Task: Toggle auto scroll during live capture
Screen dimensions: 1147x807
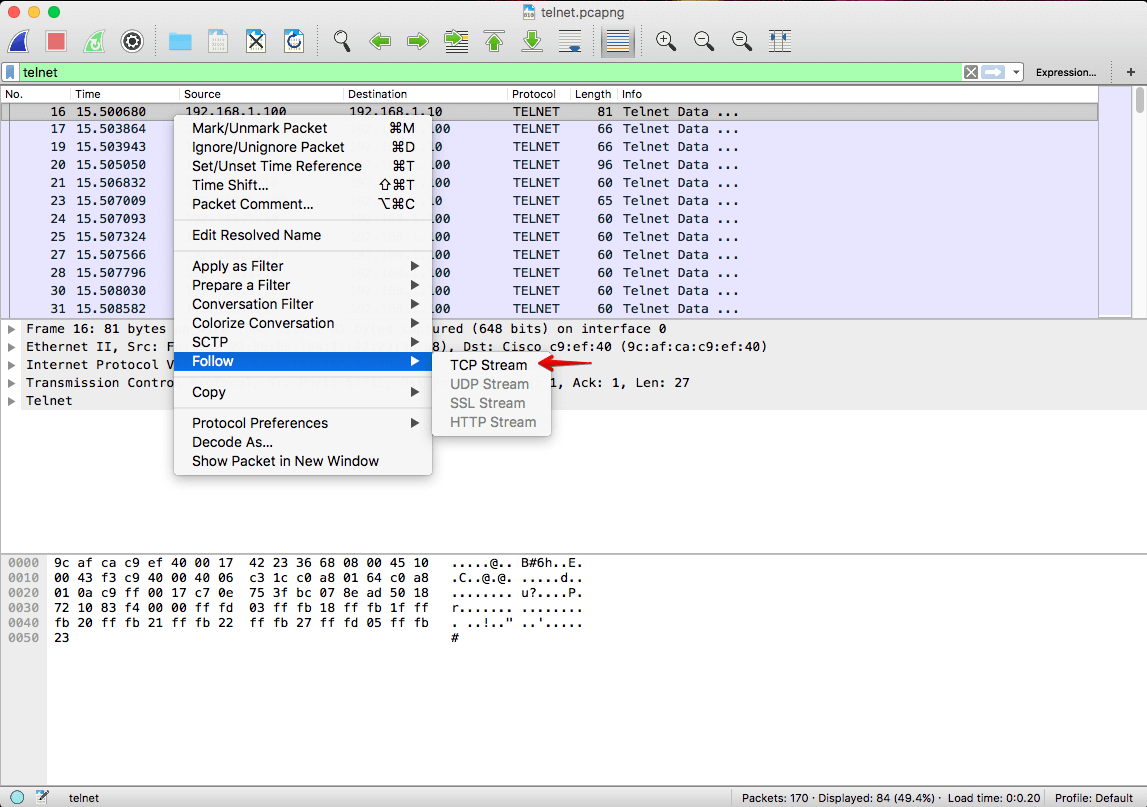Action: coord(570,41)
